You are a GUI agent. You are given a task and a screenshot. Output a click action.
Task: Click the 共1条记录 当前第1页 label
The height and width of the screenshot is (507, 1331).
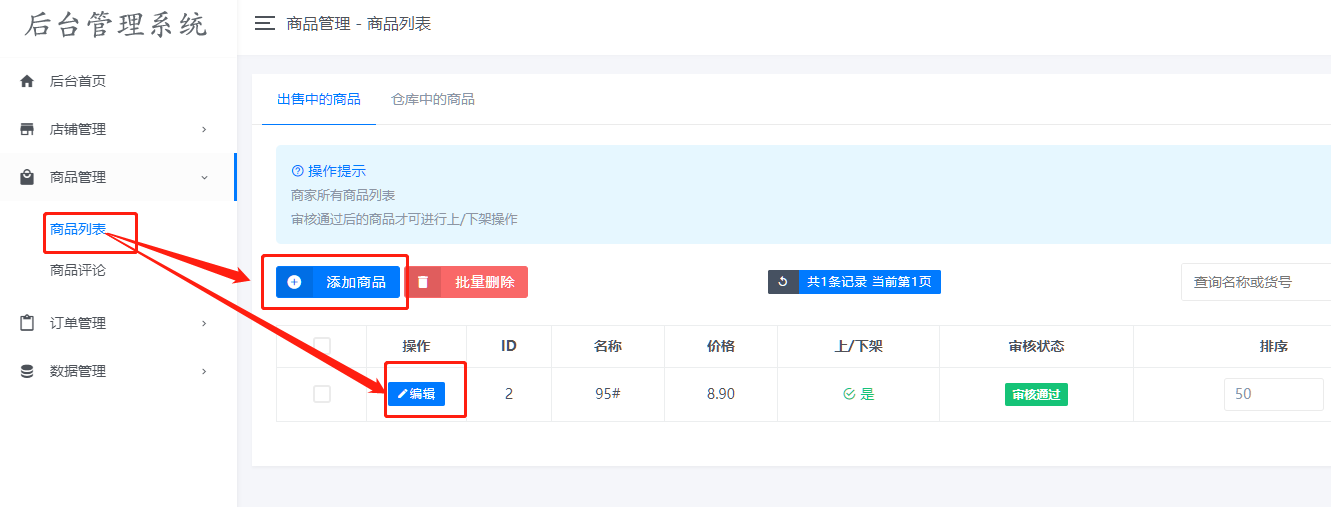pyautogui.click(x=869, y=282)
